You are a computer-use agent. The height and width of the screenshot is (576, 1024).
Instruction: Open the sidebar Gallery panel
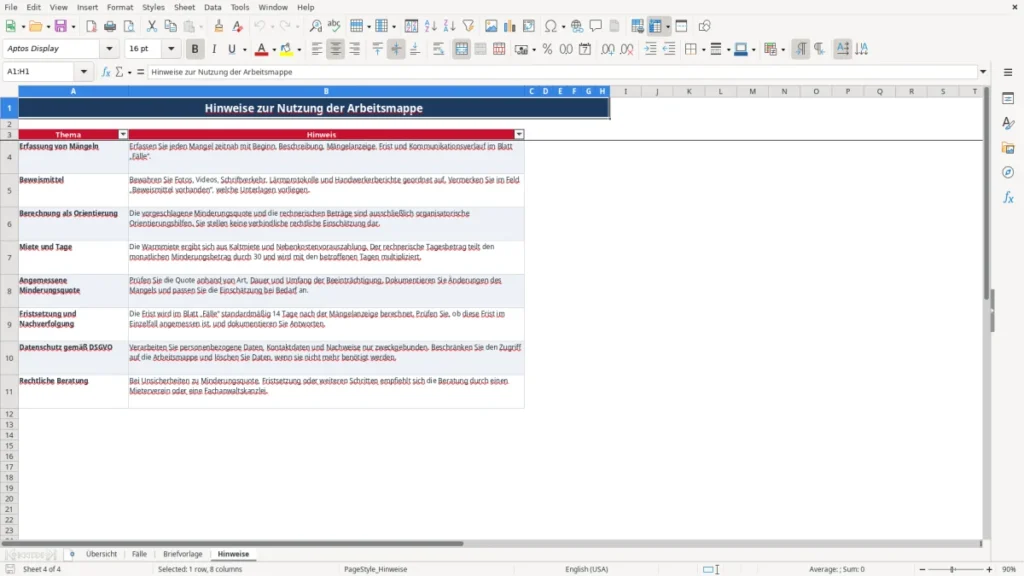[x=1008, y=148]
